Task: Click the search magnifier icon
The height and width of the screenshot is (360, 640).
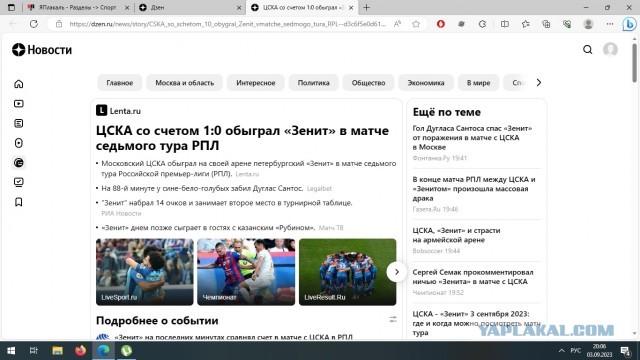Action: click(x=587, y=50)
